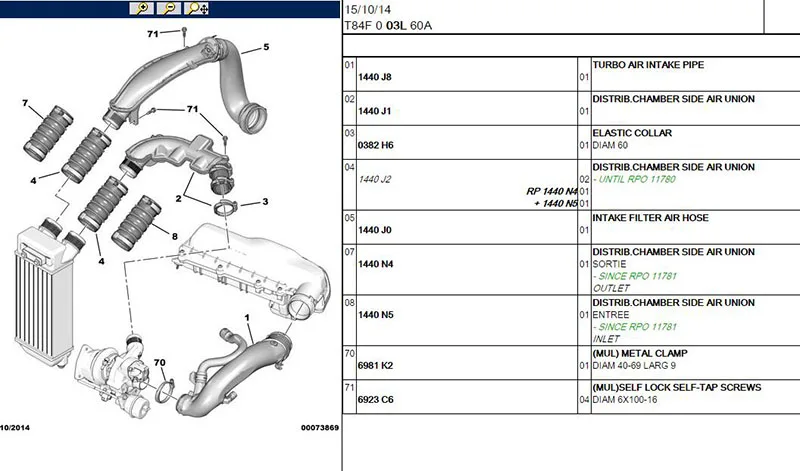Select row index 71 in parts table
This screenshot has width=800, height=471.
(349, 388)
